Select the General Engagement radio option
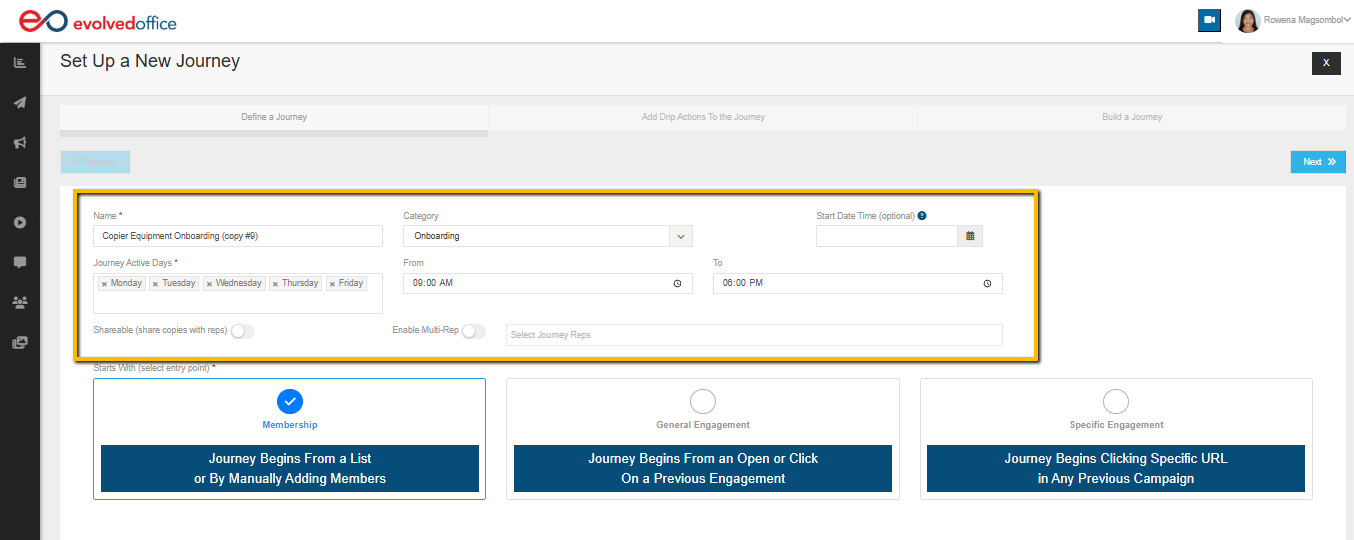This screenshot has height=540, width=1354. click(703, 401)
